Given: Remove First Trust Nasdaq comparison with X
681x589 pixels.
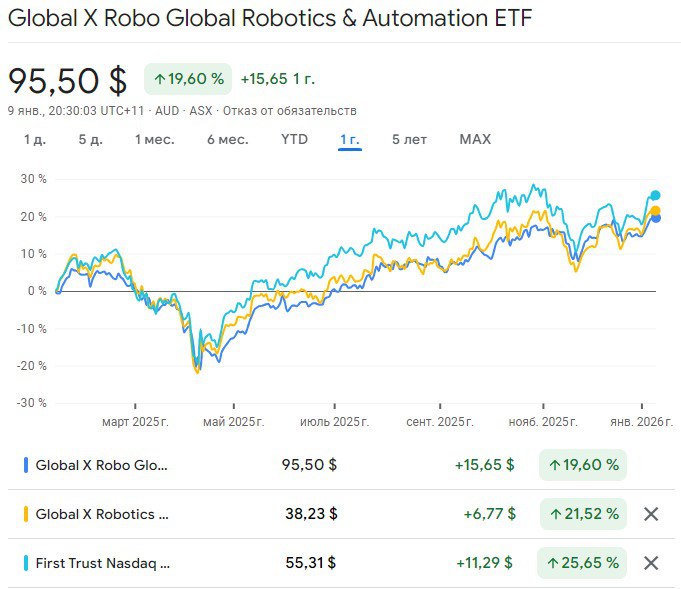Looking at the screenshot, I should [651, 563].
